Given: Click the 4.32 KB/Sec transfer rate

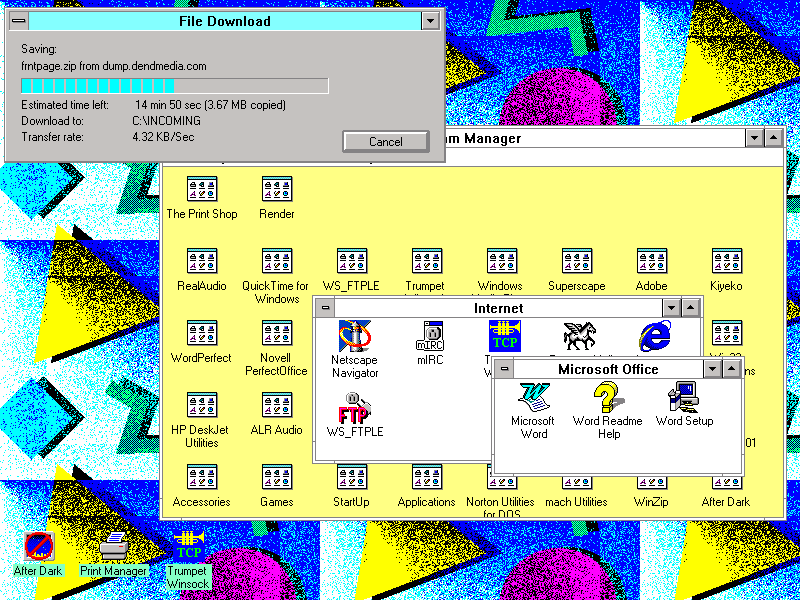Looking at the screenshot, I should point(163,137).
